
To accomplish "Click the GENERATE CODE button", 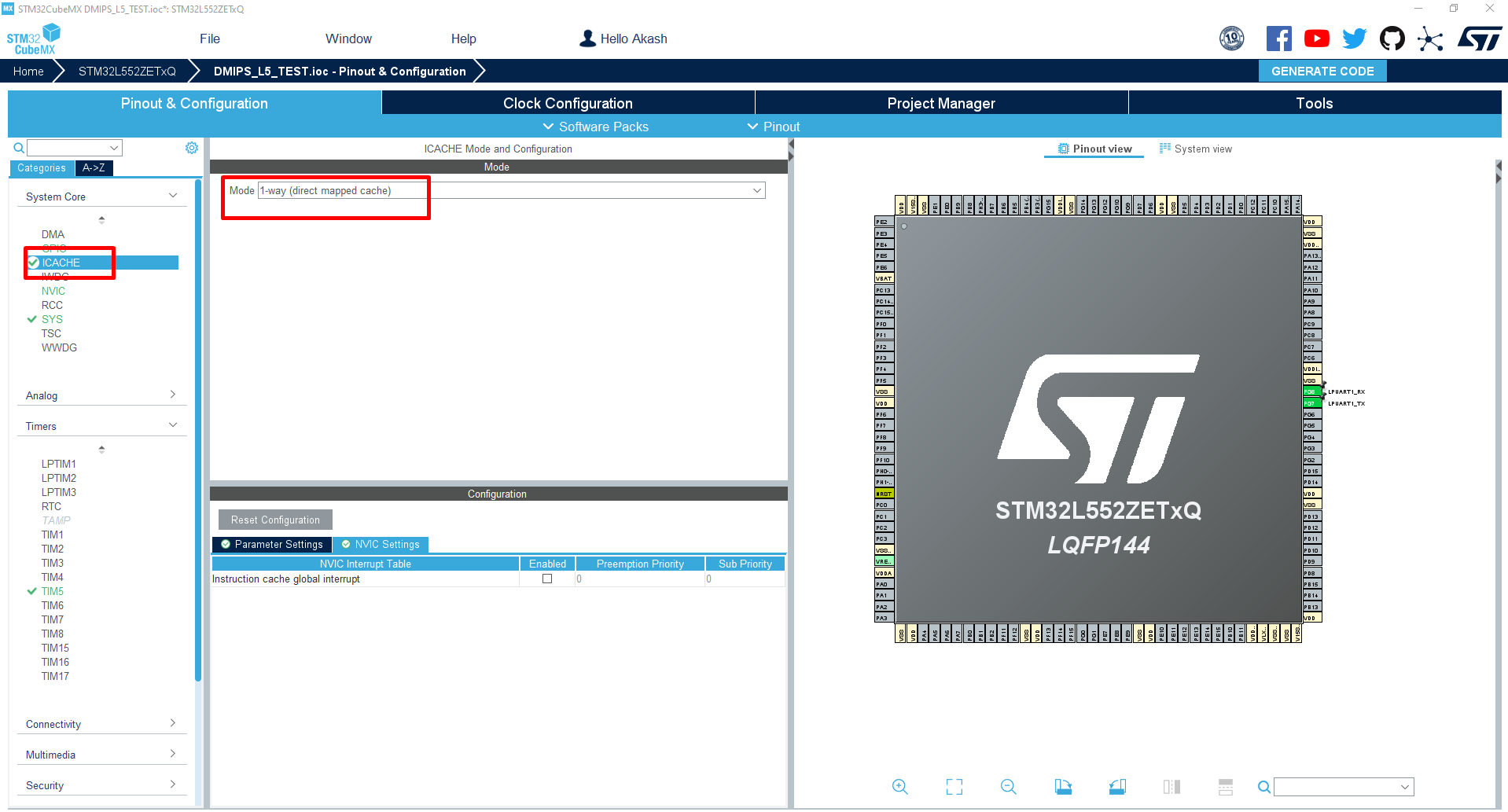I will 1322,71.
